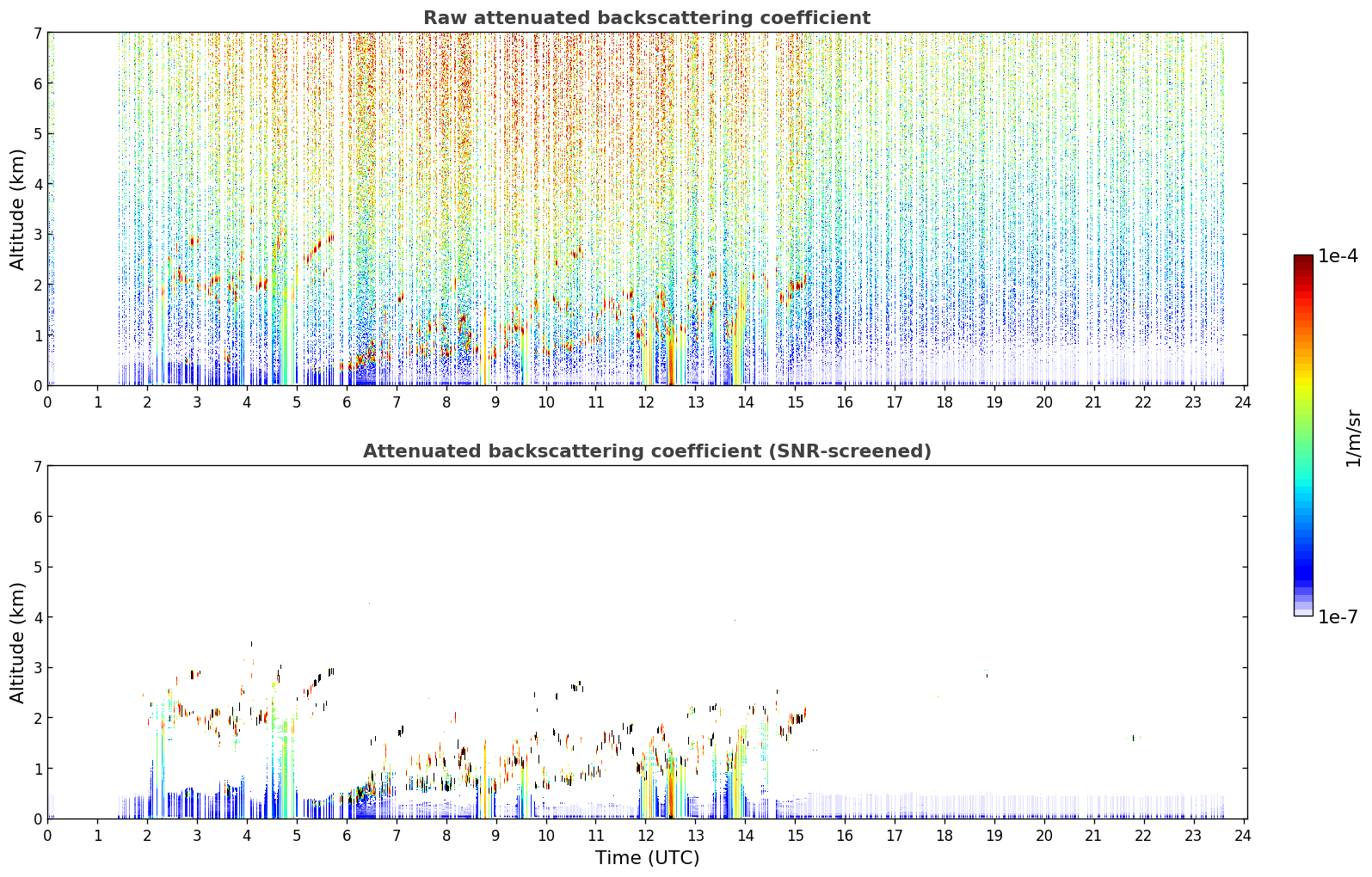Screen dimensions: 1372x877
Task: Click the hour 21 tick label on bottom plot
Action: [1093, 835]
